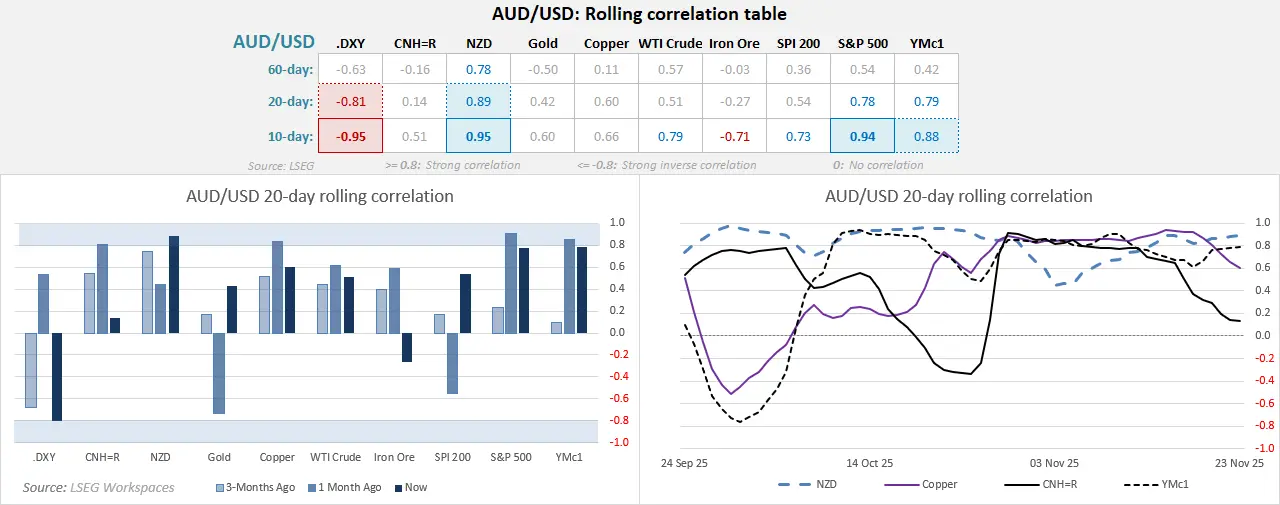The height and width of the screenshot is (505, 1280).
Task: Click the '60-day:' row label
Action: (284, 69)
